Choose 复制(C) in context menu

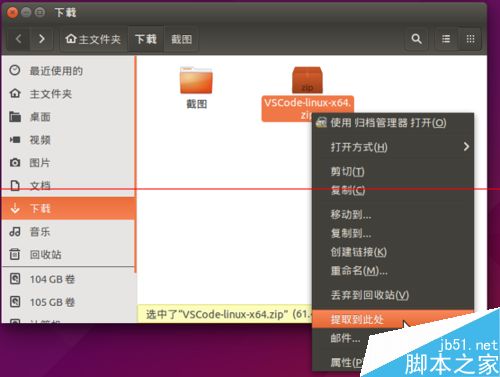(x=393, y=190)
